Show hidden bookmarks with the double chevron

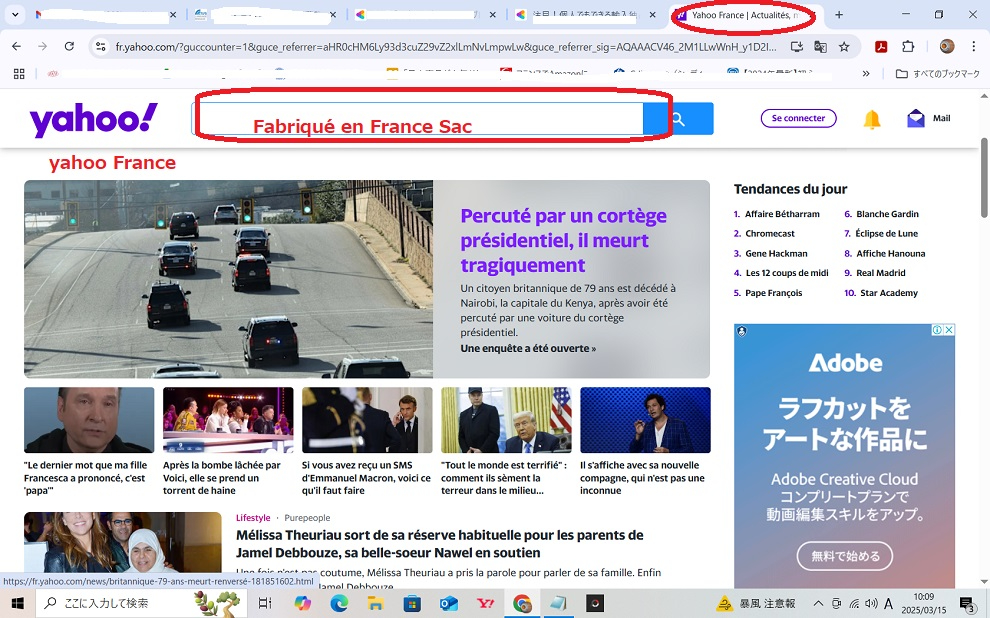[866, 74]
